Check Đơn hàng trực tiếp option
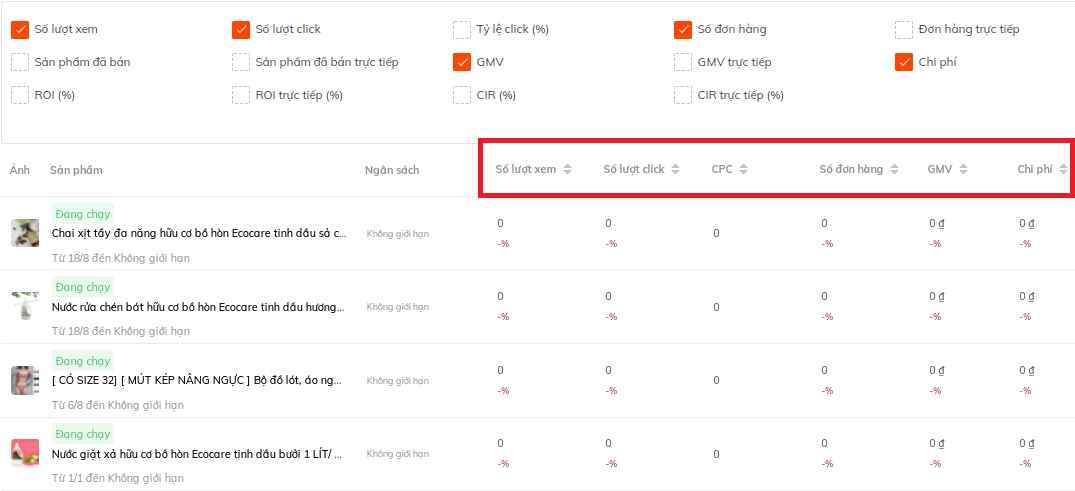 tap(903, 30)
